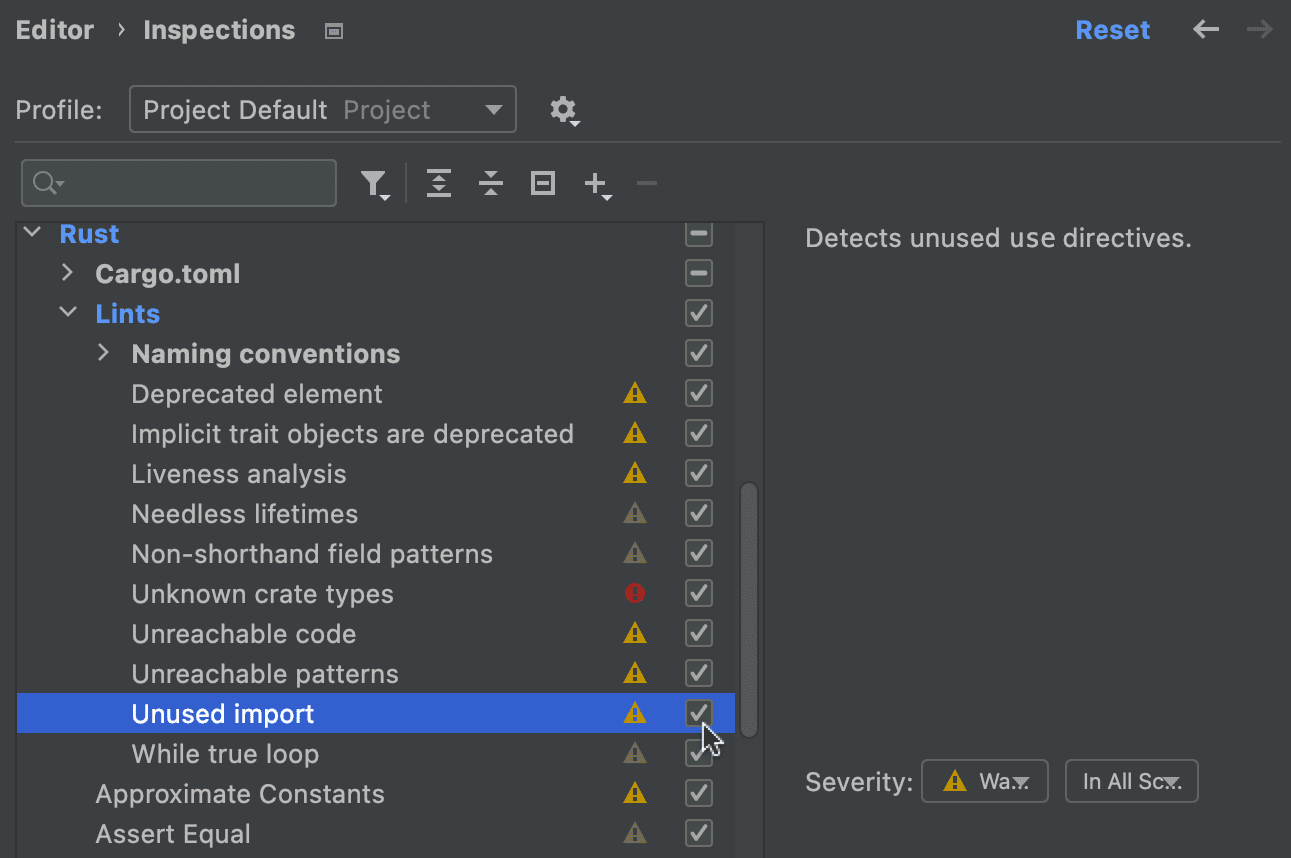Click the Inspections breadcrumb

point(219,29)
